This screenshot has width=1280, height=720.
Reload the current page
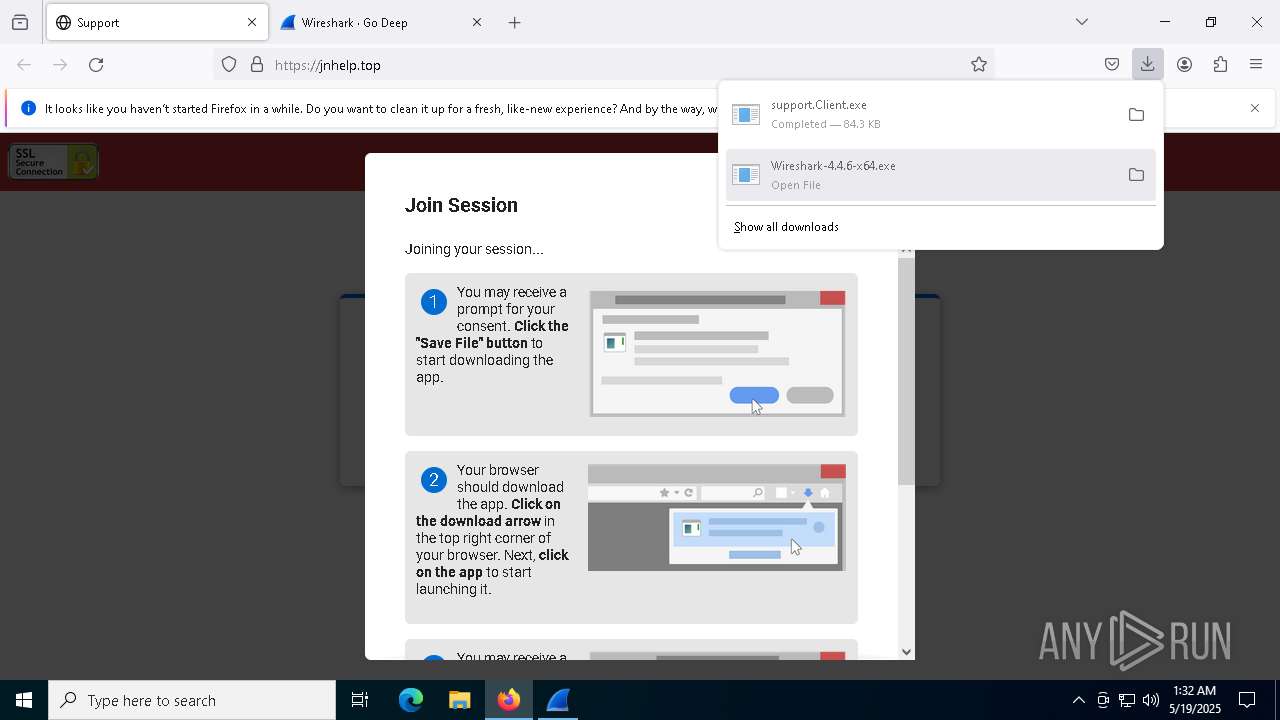click(96, 65)
